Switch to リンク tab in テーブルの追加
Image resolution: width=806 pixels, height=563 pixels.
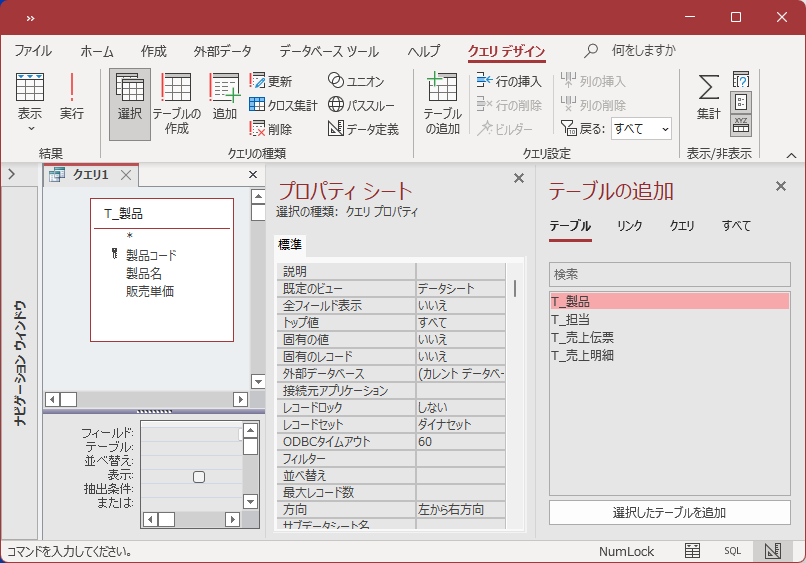tap(630, 226)
